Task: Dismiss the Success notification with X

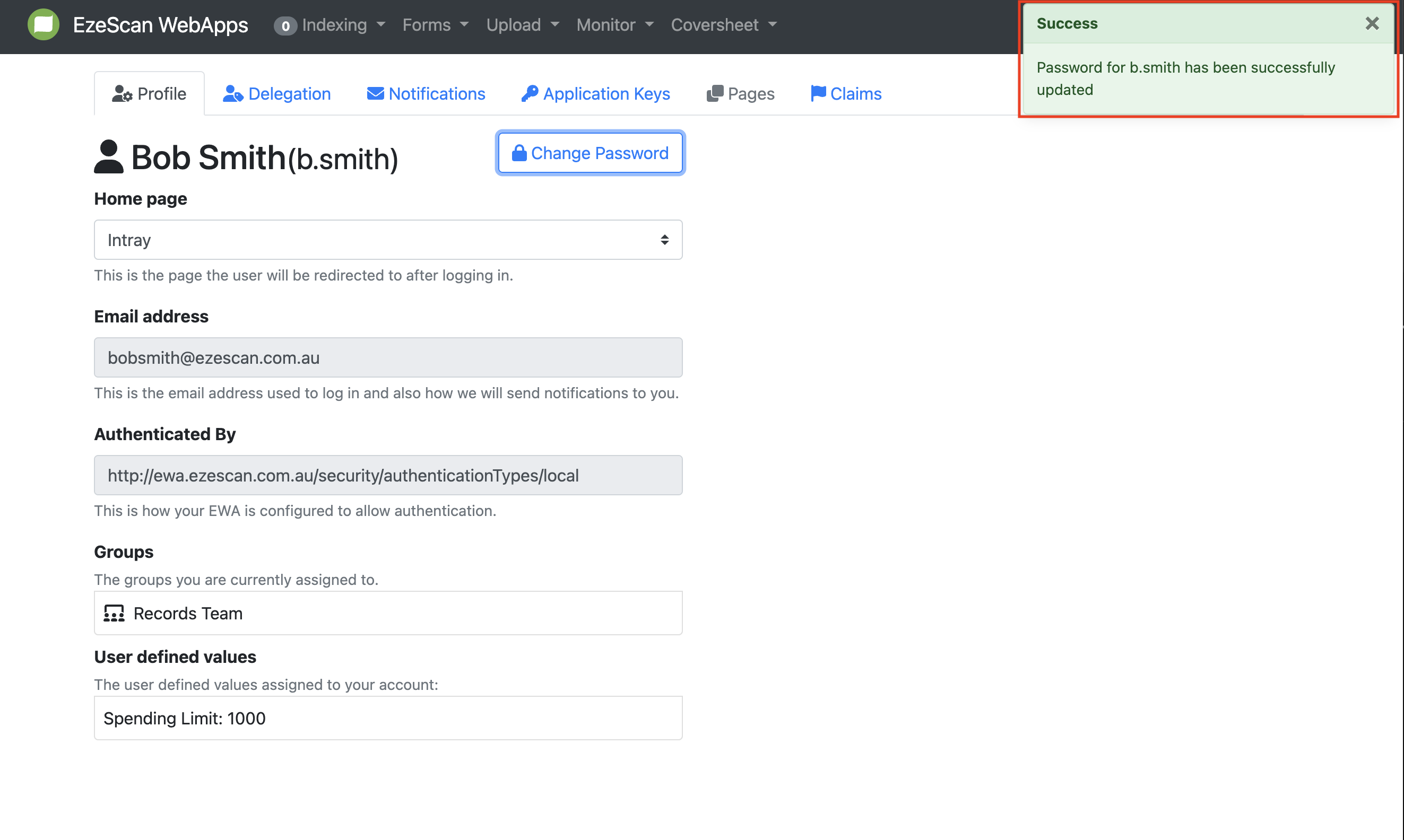Action: [x=1371, y=24]
